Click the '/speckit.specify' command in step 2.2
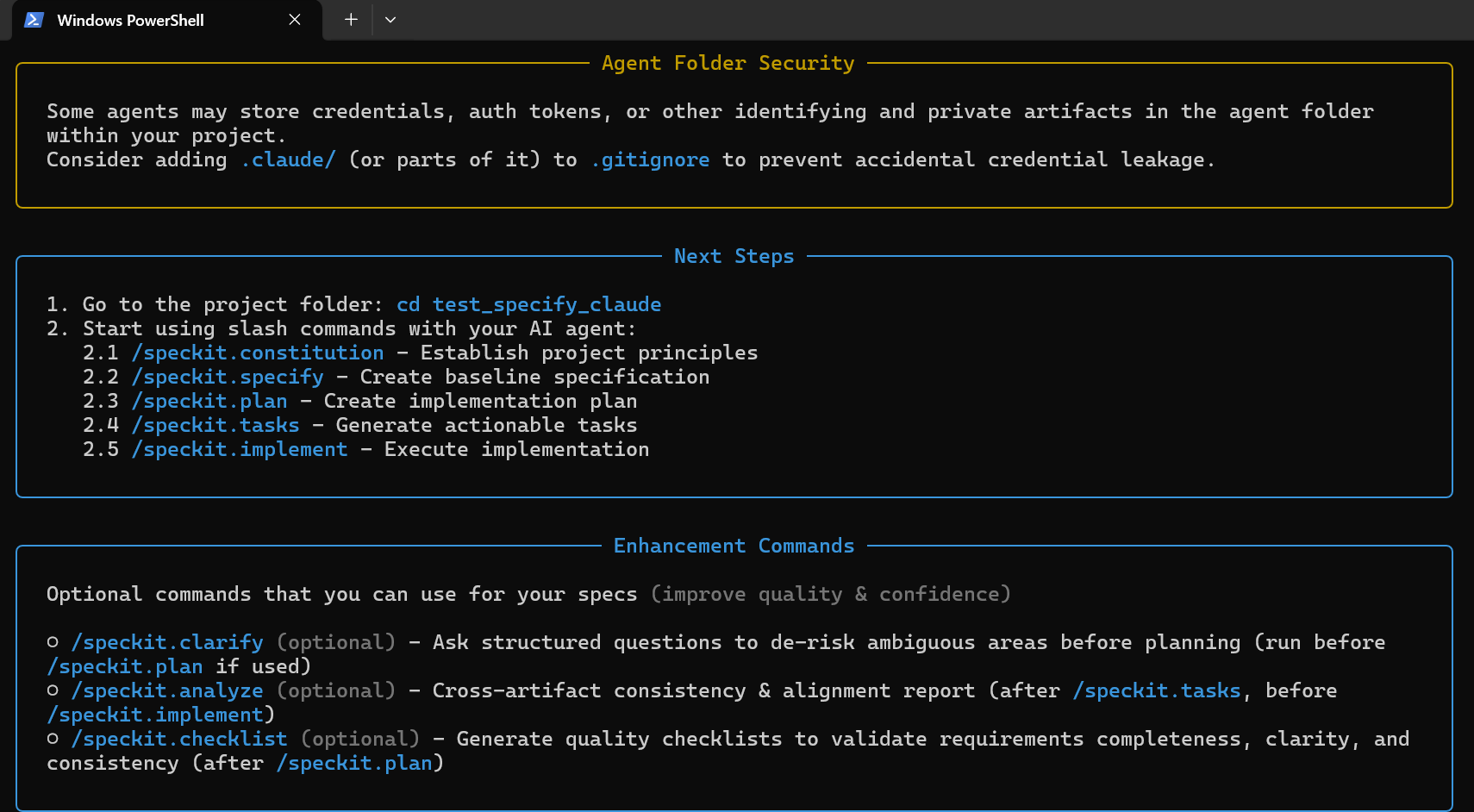The width and height of the screenshot is (1474, 812). click(228, 377)
